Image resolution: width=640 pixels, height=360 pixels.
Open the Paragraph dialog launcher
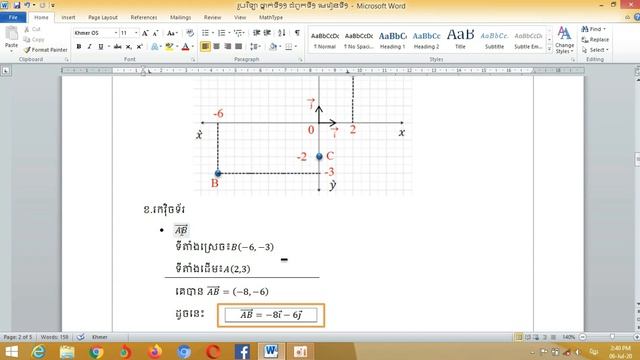pos(300,60)
